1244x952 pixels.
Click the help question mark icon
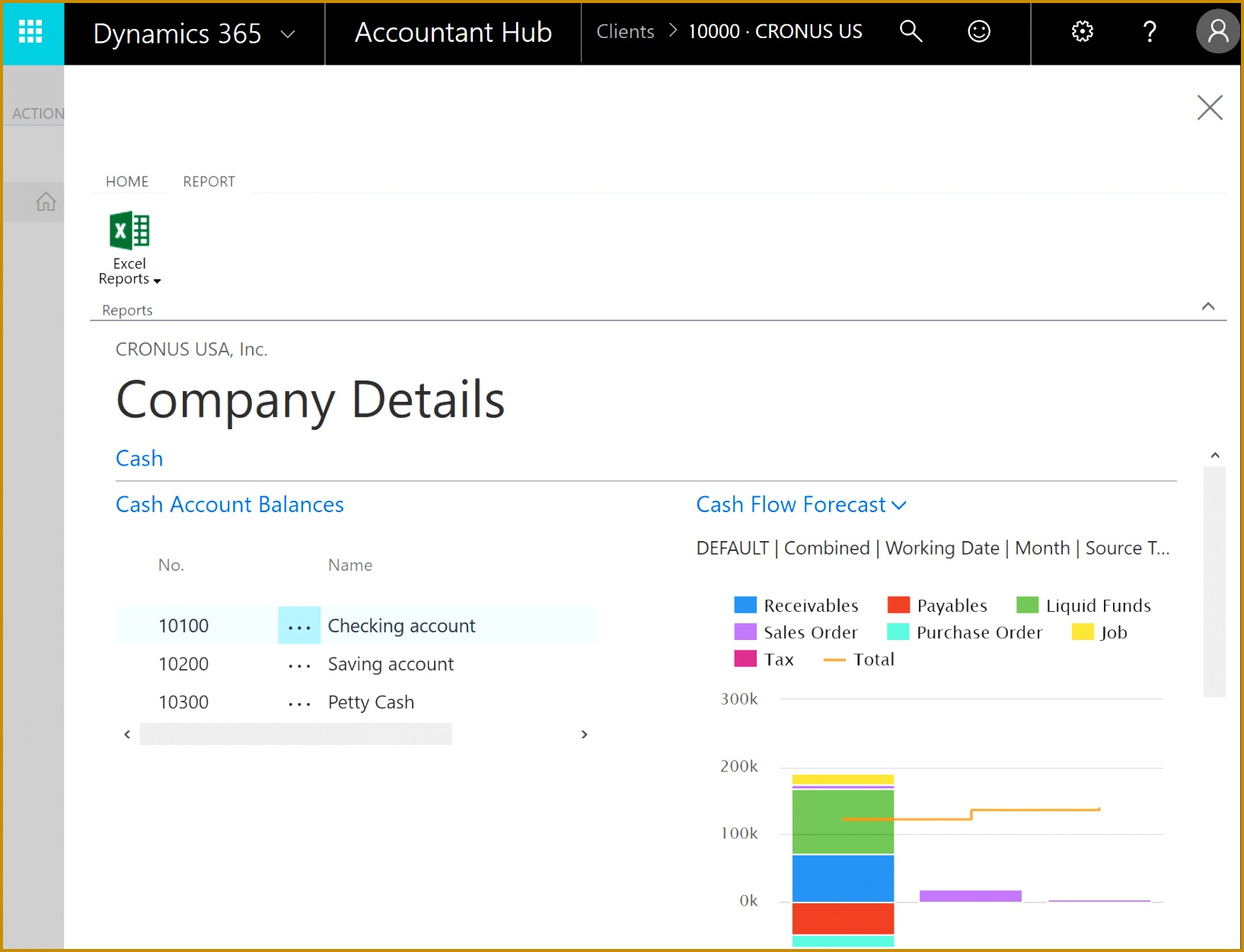coord(1150,31)
